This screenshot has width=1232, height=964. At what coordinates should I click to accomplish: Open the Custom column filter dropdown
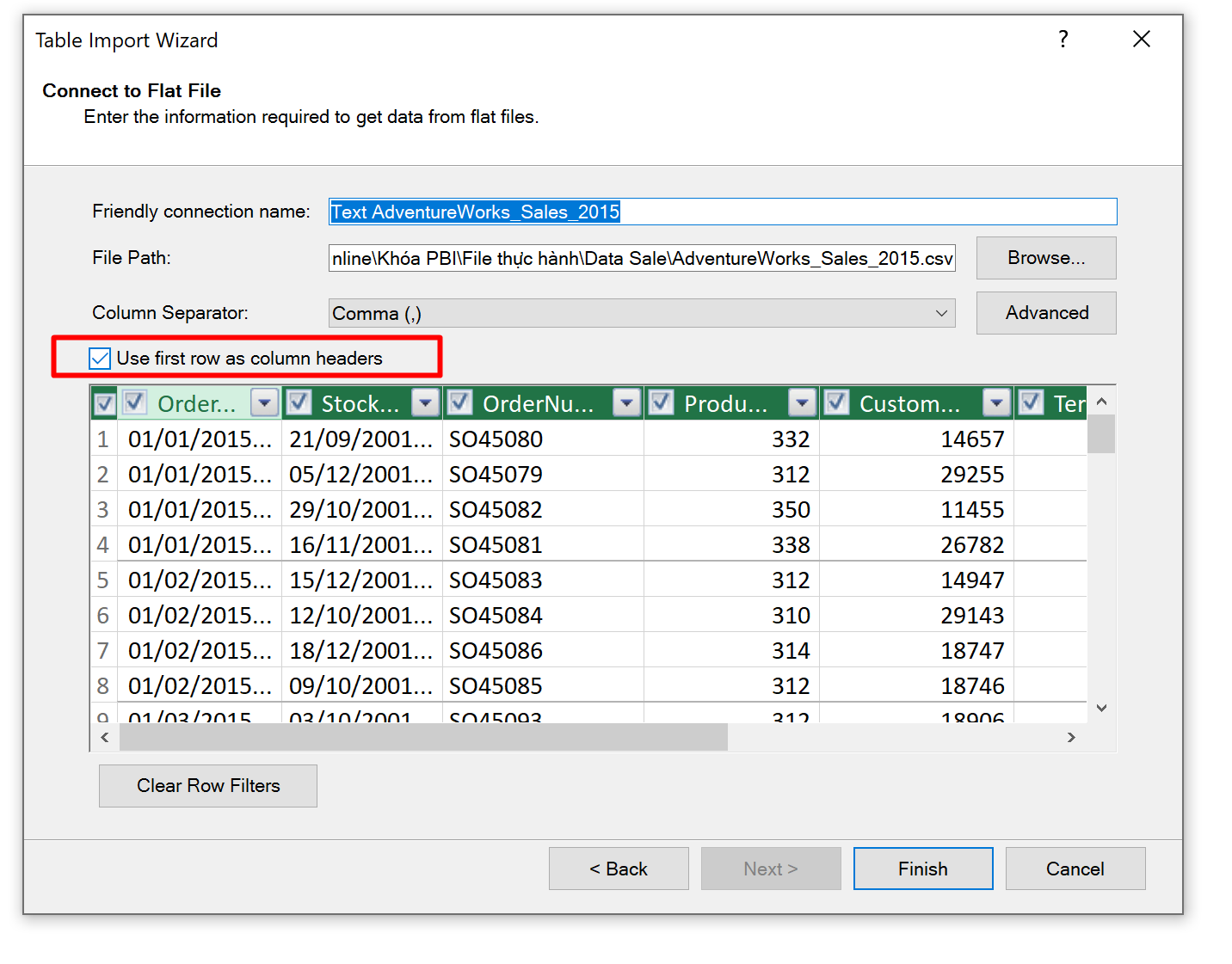point(996,402)
